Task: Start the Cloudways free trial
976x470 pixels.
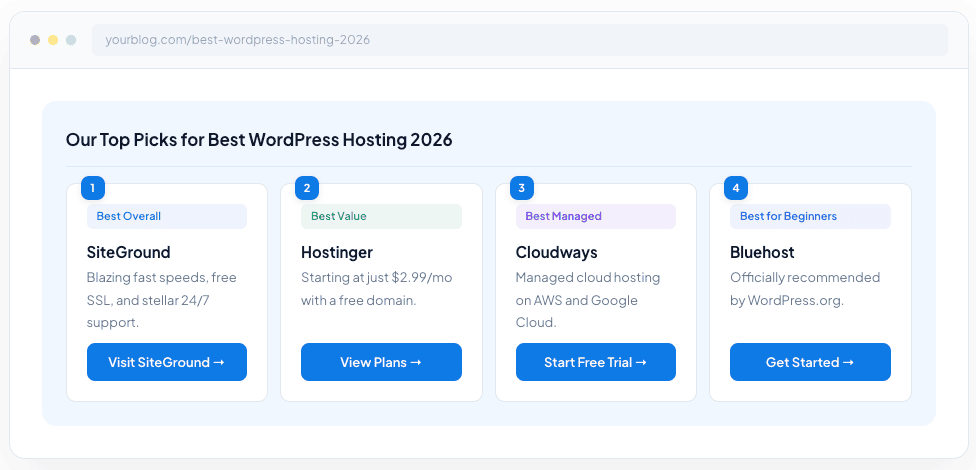Action: coord(596,362)
